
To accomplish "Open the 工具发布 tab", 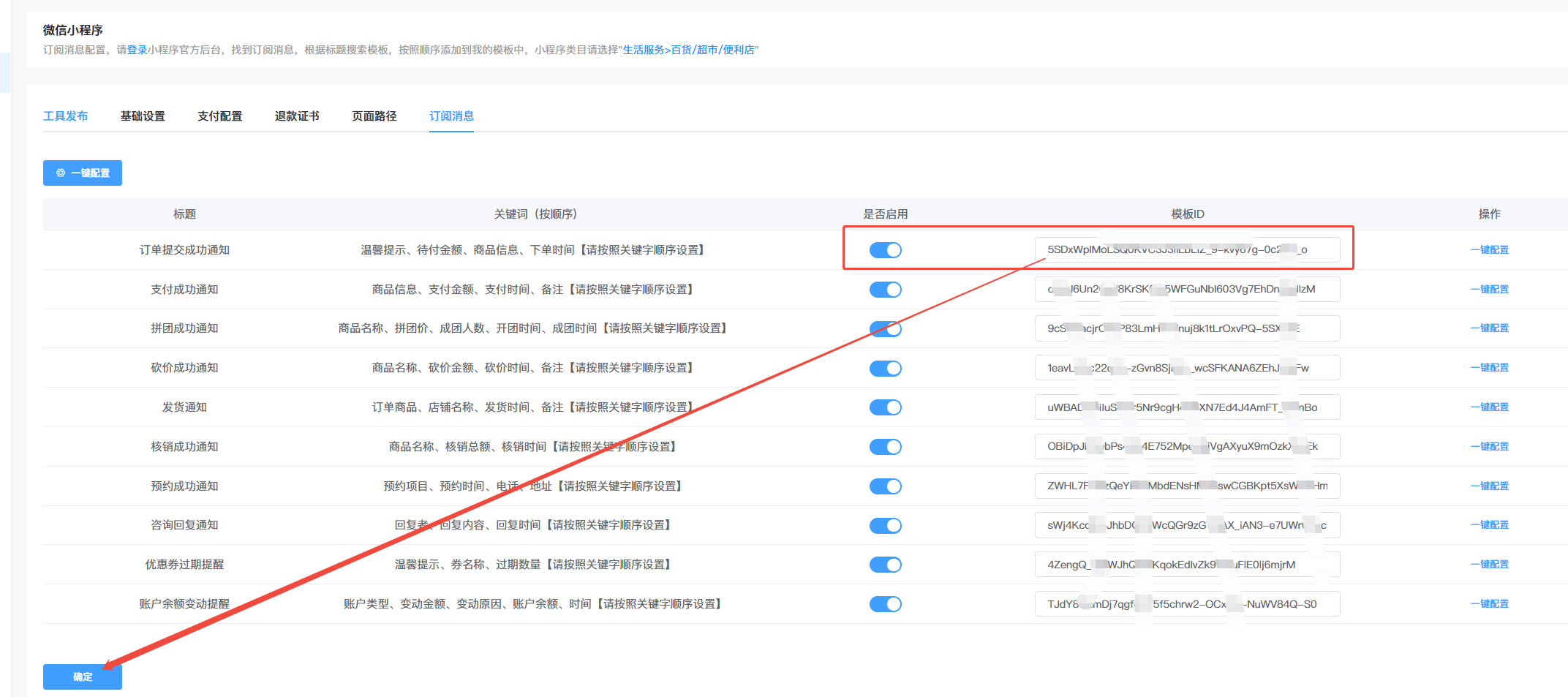I will (65, 116).
